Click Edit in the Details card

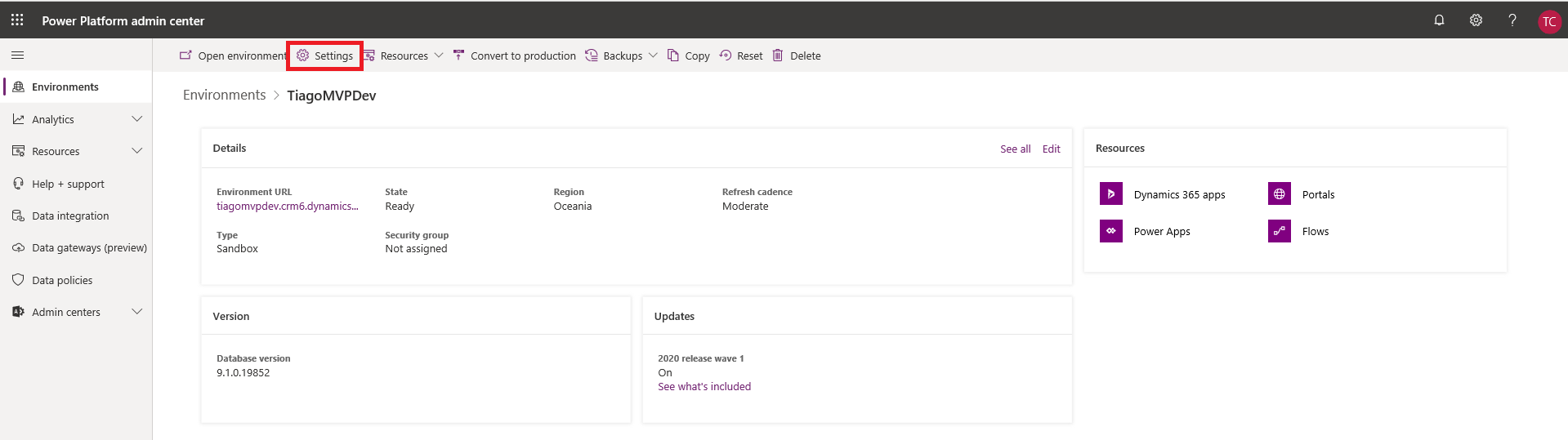pos(1051,149)
